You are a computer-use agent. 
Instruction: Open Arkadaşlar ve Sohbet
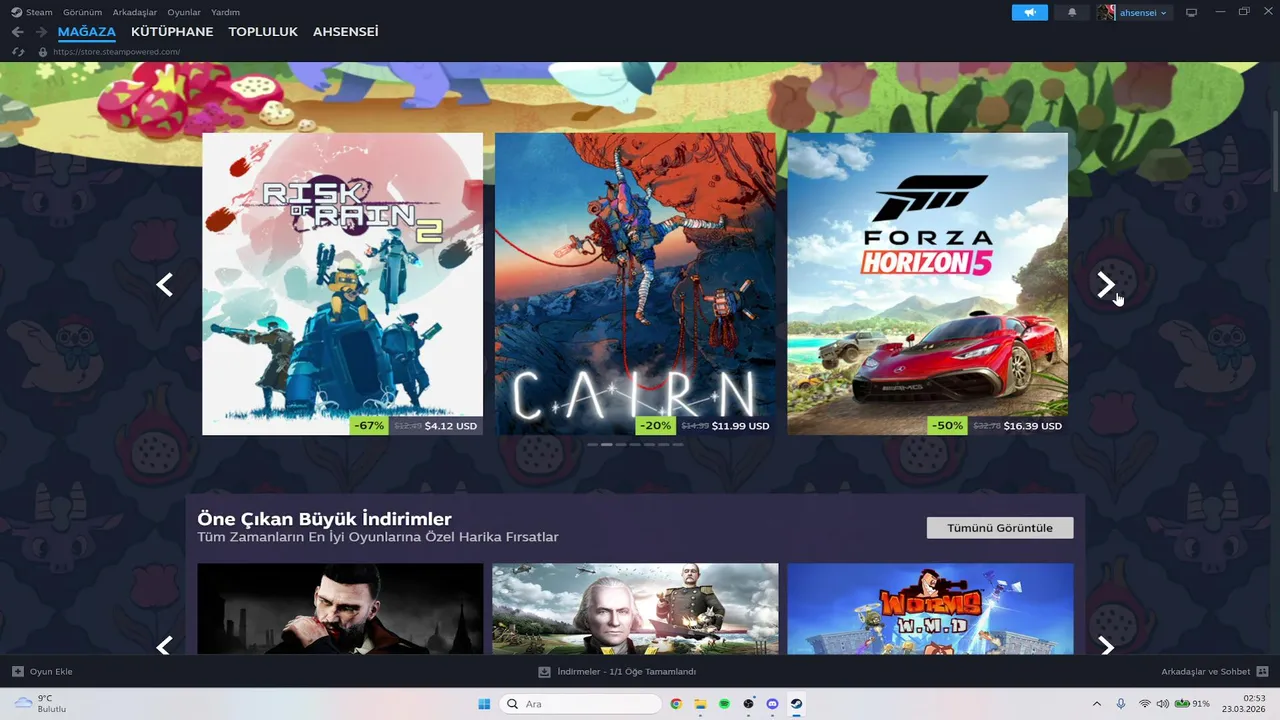(1206, 671)
